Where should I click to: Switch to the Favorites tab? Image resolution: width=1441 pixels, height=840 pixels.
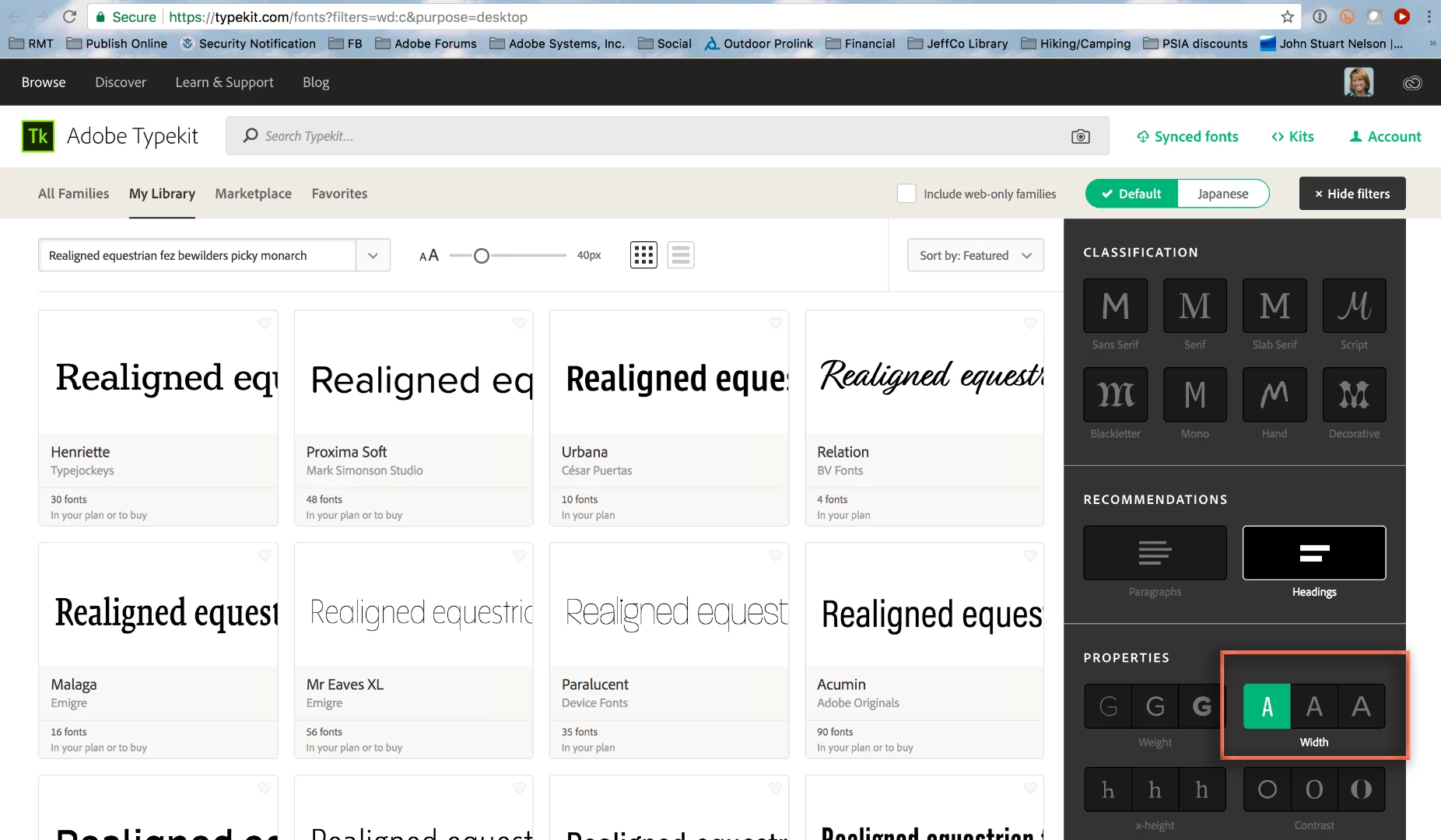pos(339,194)
